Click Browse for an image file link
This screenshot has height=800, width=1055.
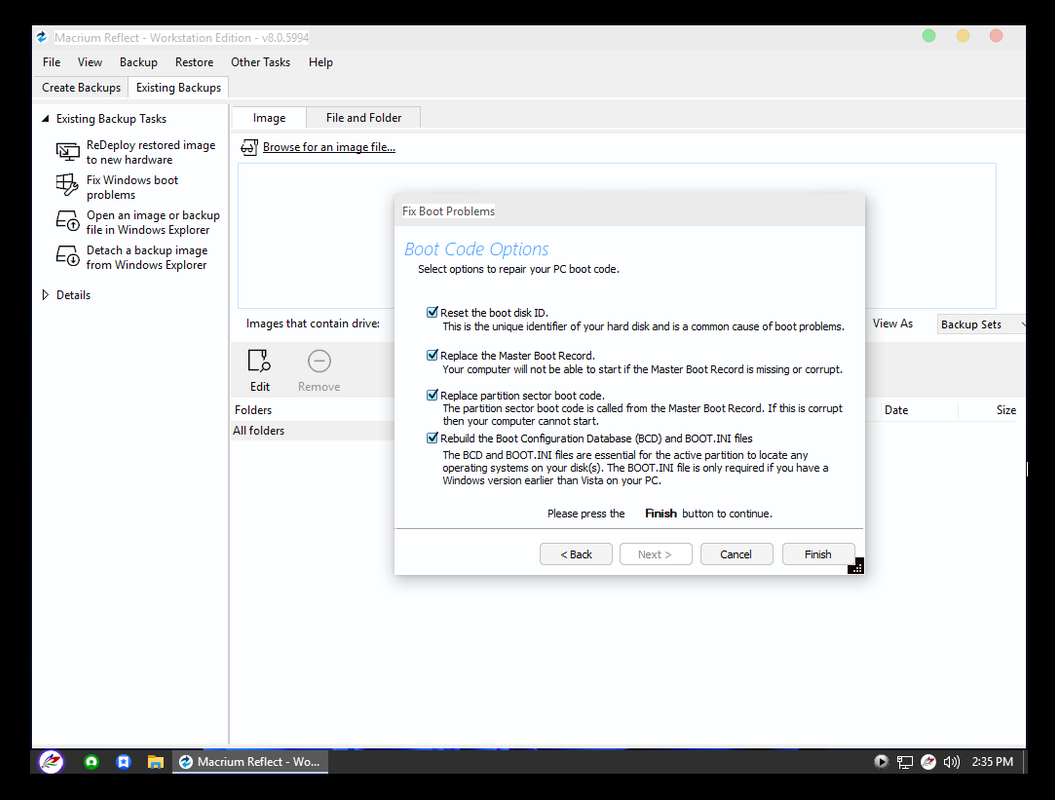(329, 147)
